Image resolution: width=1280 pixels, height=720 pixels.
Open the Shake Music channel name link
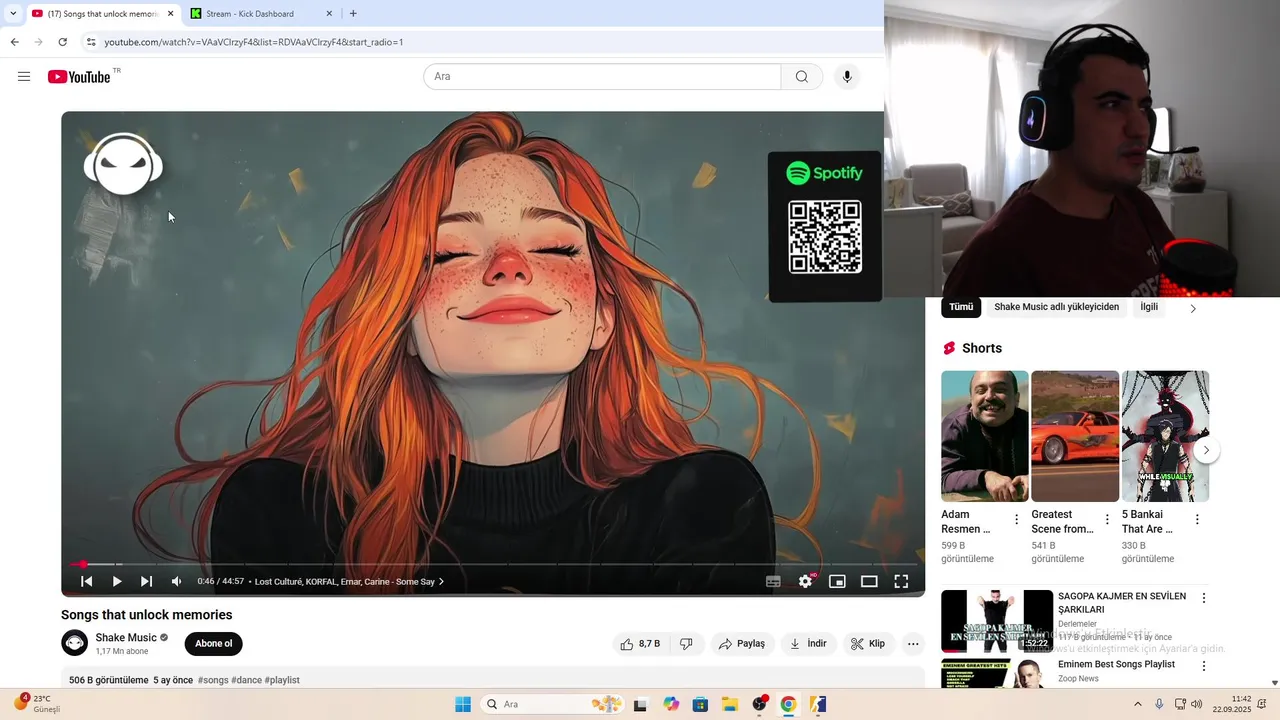point(126,638)
